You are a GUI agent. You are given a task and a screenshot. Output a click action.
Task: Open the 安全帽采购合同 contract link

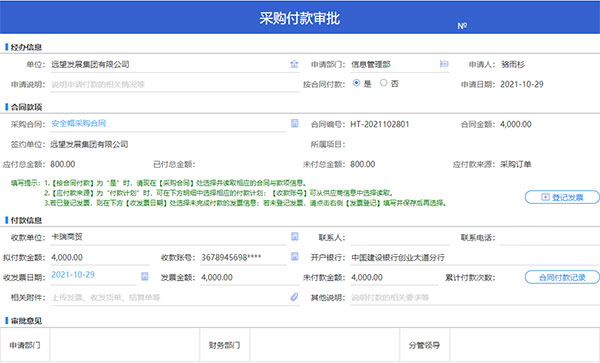click(78, 124)
